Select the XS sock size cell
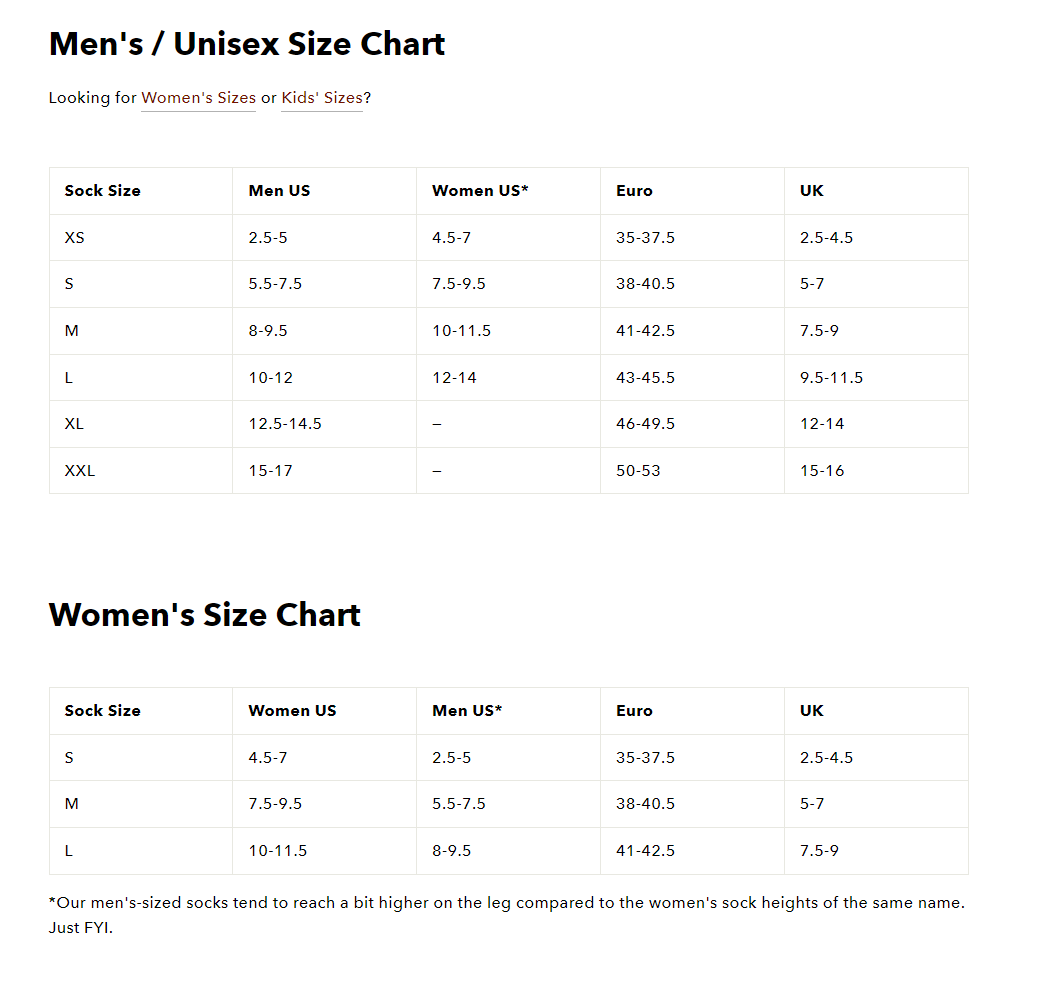 click(75, 238)
